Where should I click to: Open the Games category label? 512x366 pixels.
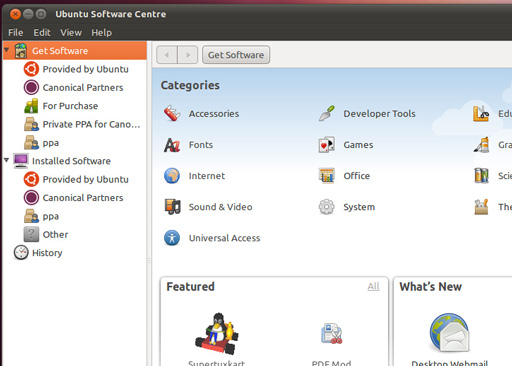[x=358, y=145]
